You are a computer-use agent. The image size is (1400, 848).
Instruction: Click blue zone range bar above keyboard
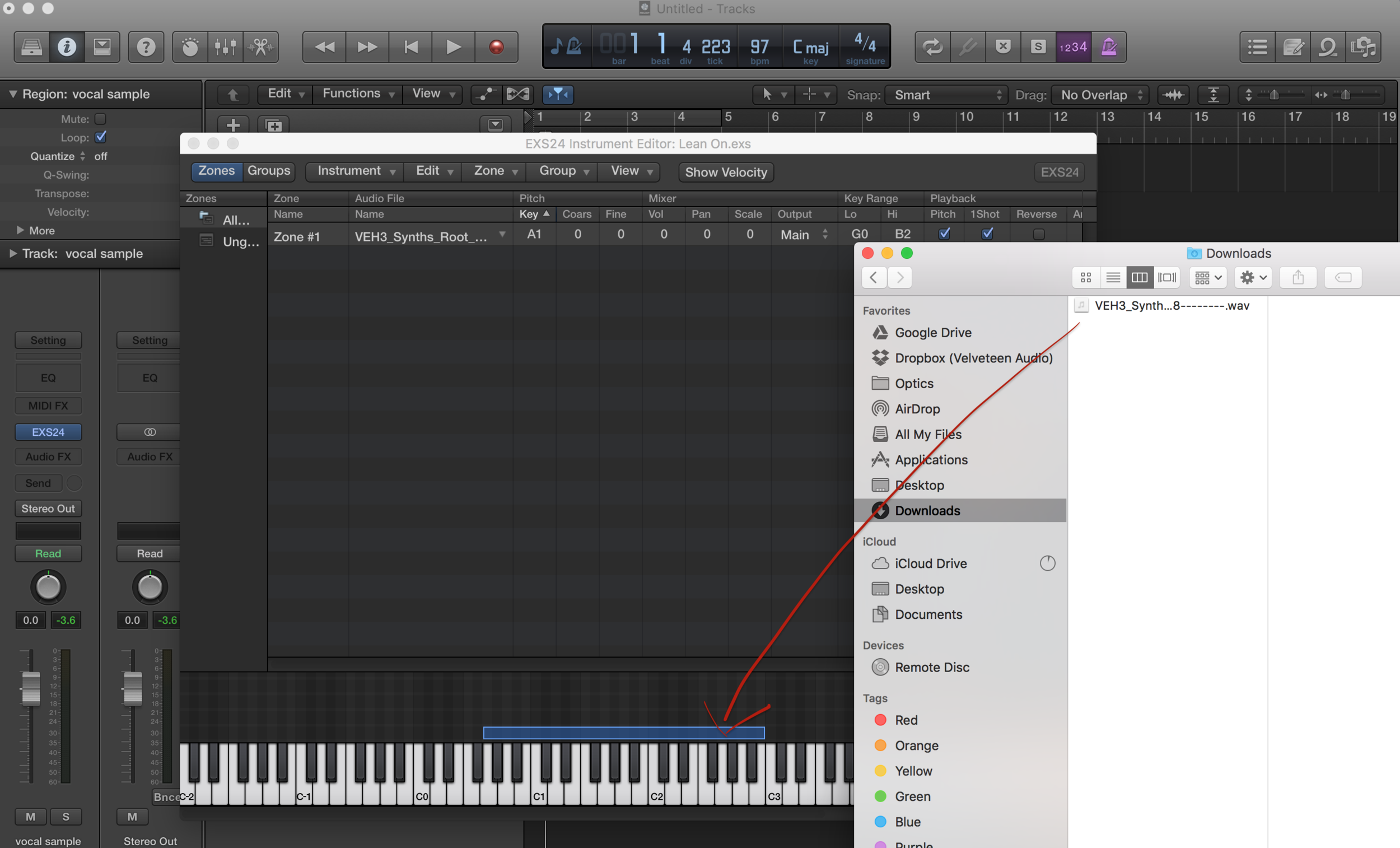[x=624, y=733]
